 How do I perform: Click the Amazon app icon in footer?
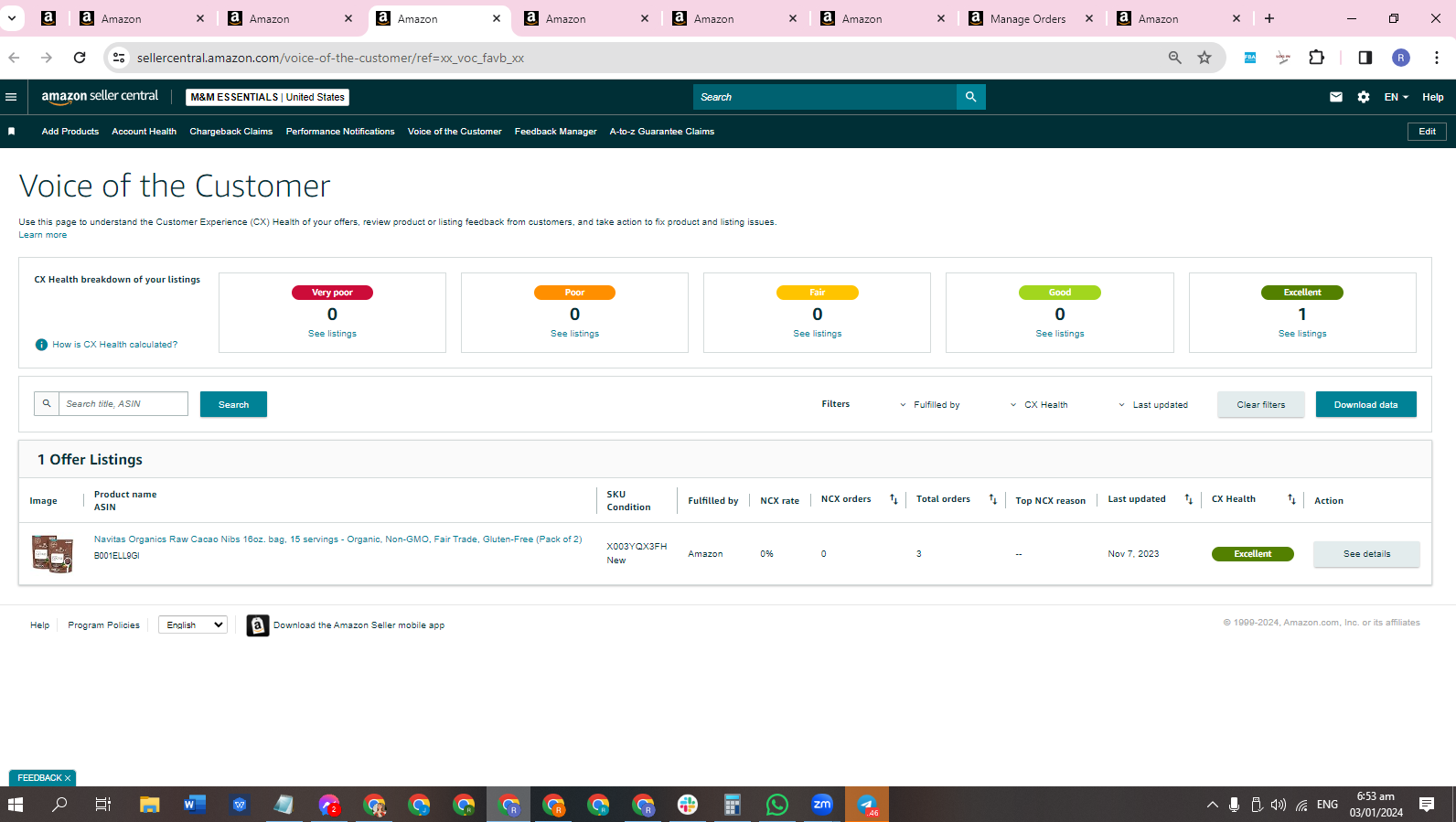258,625
